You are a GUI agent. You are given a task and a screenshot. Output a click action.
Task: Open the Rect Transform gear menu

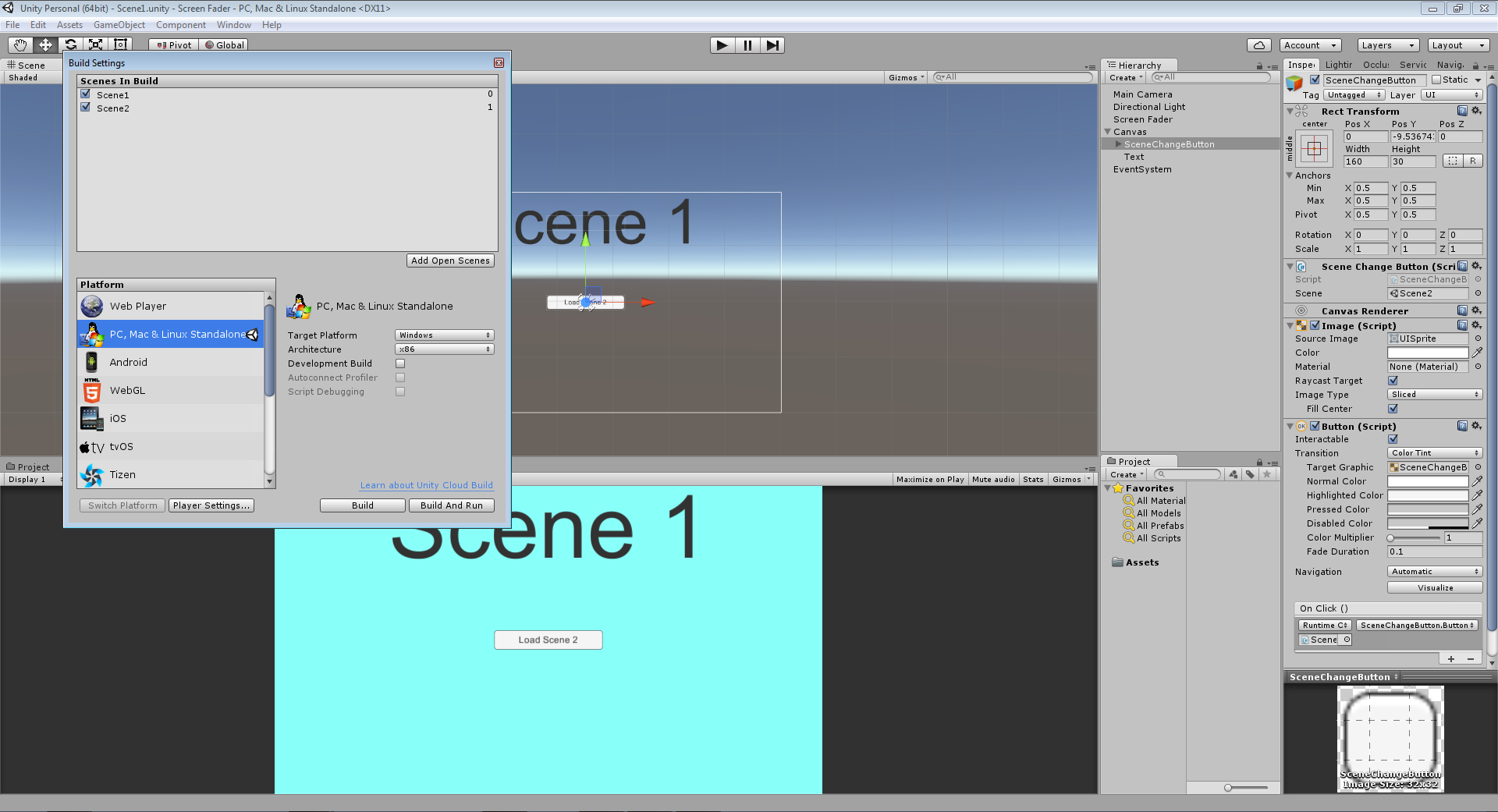pyautogui.click(x=1476, y=111)
